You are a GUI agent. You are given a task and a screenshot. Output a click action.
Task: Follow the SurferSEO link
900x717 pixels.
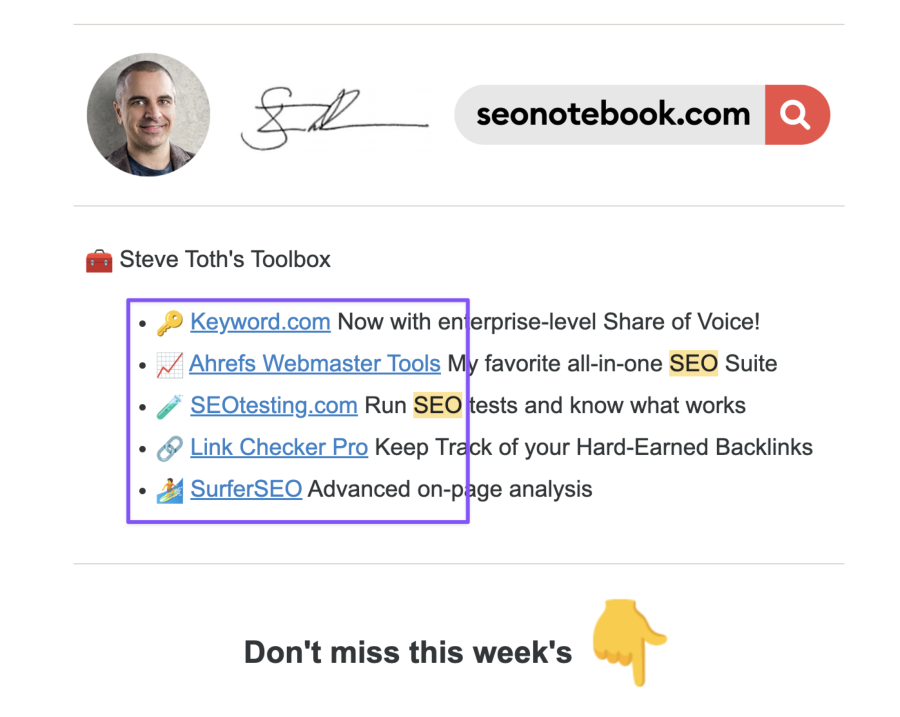[x=246, y=490]
